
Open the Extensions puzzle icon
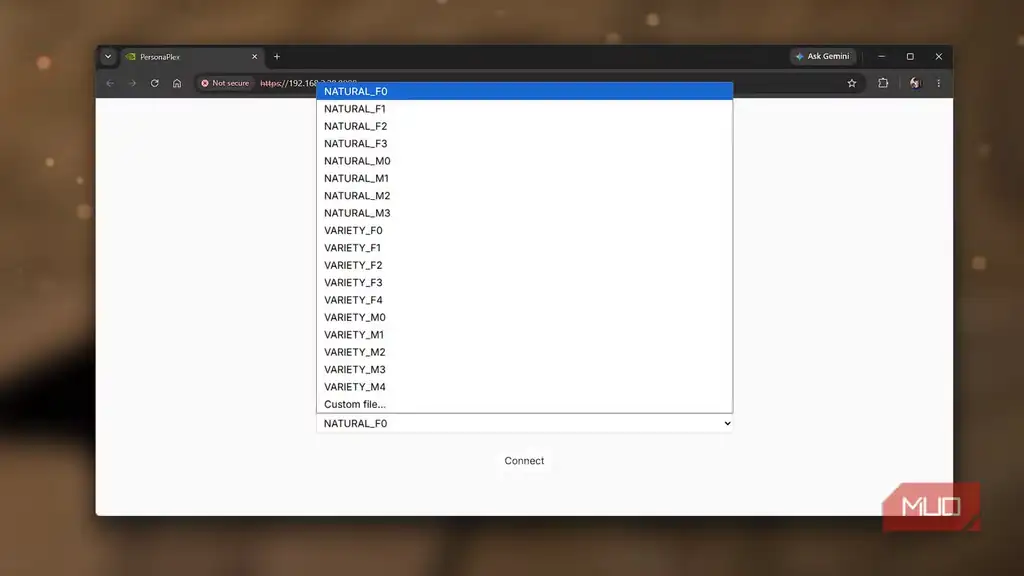[883, 83]
